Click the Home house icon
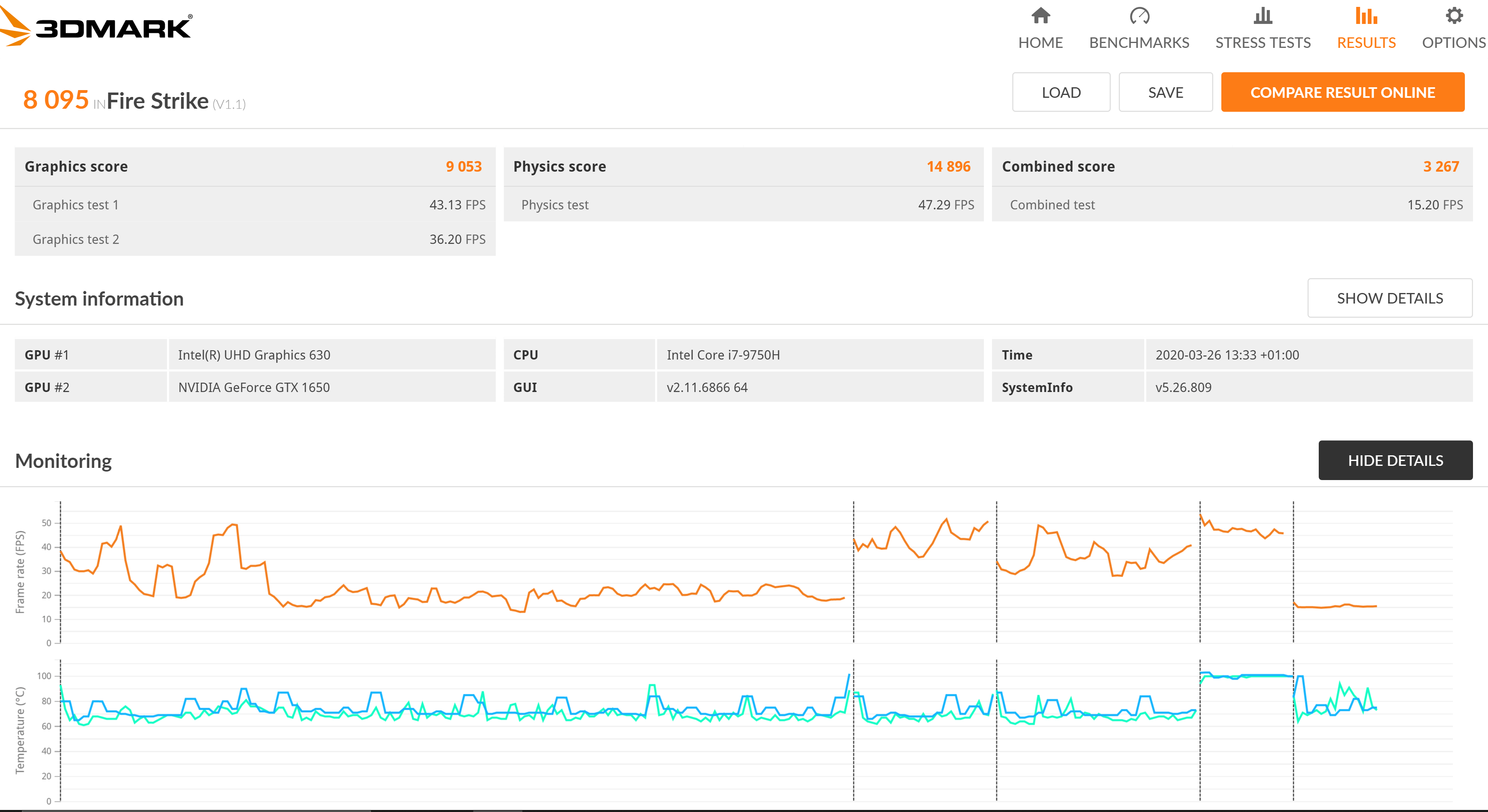Viewport: 1488px width, 812px height. (x=1040, y=15)
